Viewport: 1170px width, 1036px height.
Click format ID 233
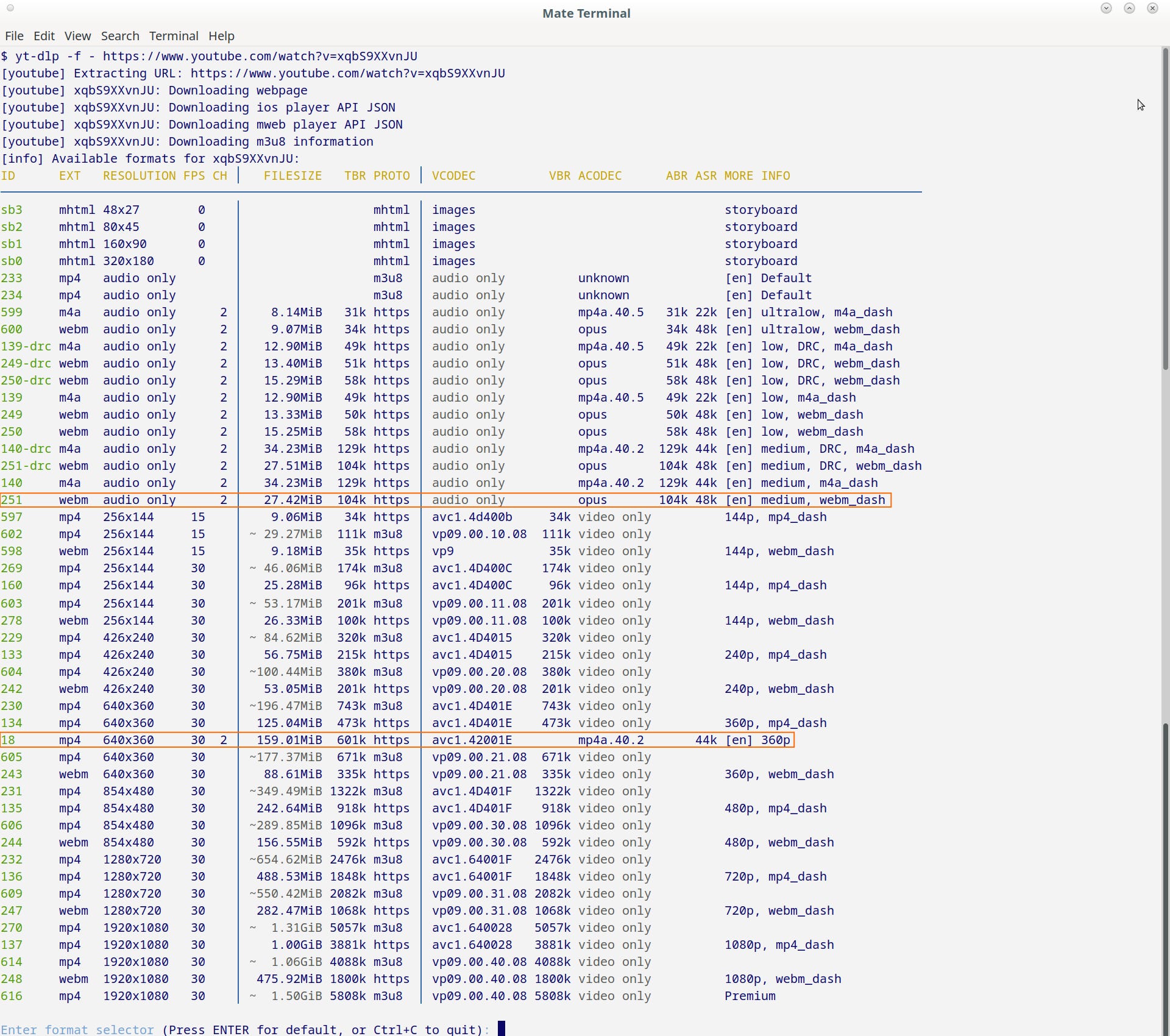(12, 278)
